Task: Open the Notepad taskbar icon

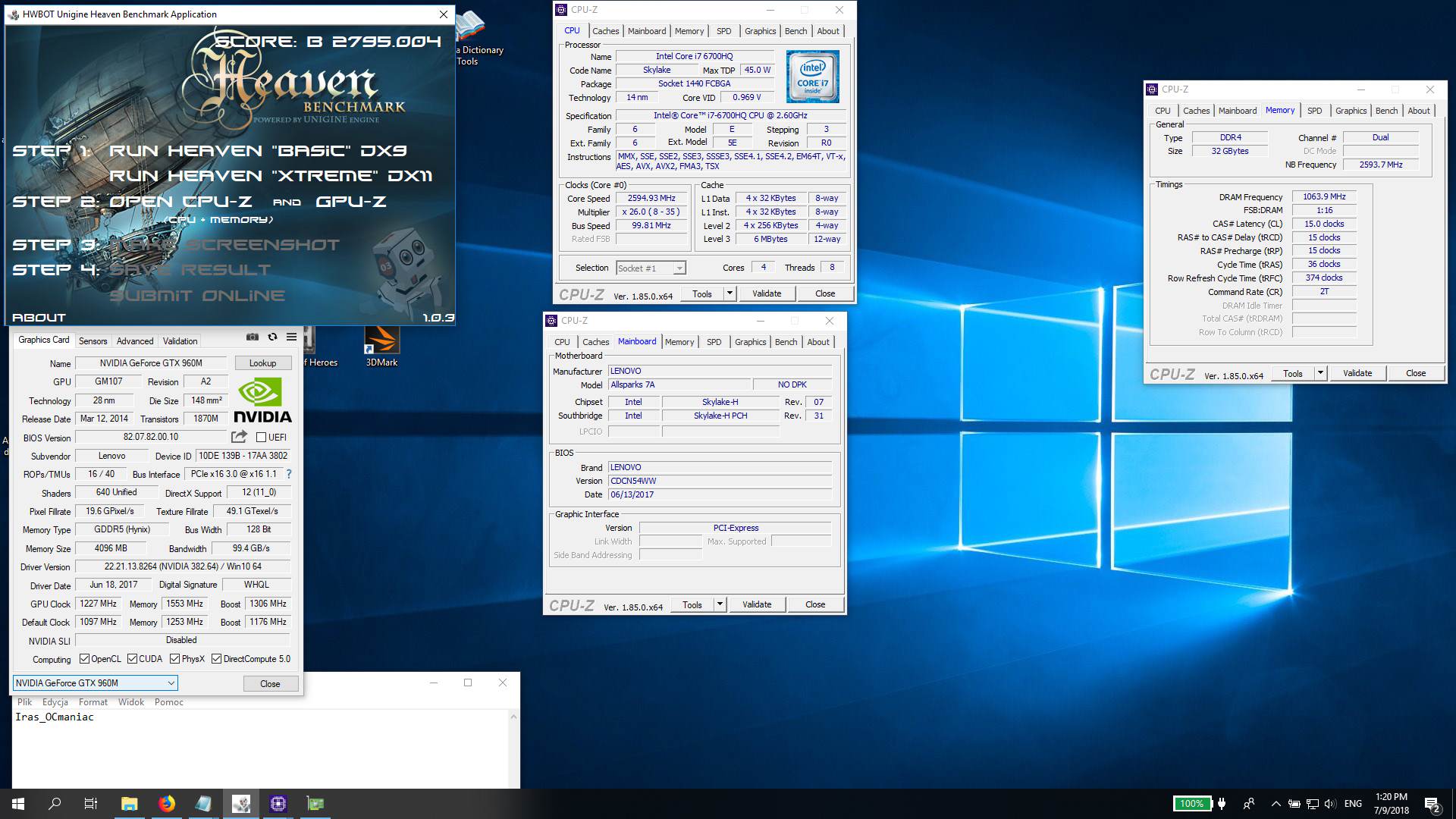Action: pyautogui.click(x=204, y=804)
